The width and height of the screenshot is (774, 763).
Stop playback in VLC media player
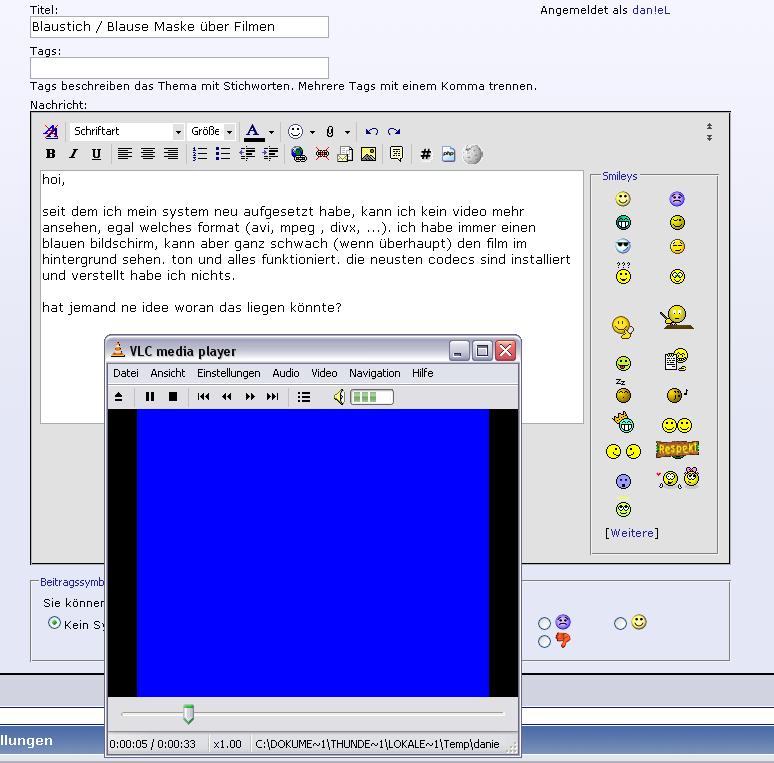pyautogui.click(x=173, y=397)
